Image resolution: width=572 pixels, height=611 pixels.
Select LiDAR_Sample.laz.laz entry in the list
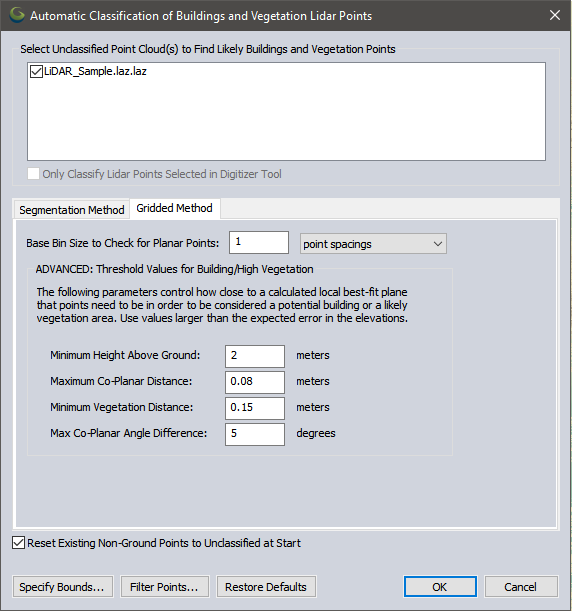coord(95,71)
